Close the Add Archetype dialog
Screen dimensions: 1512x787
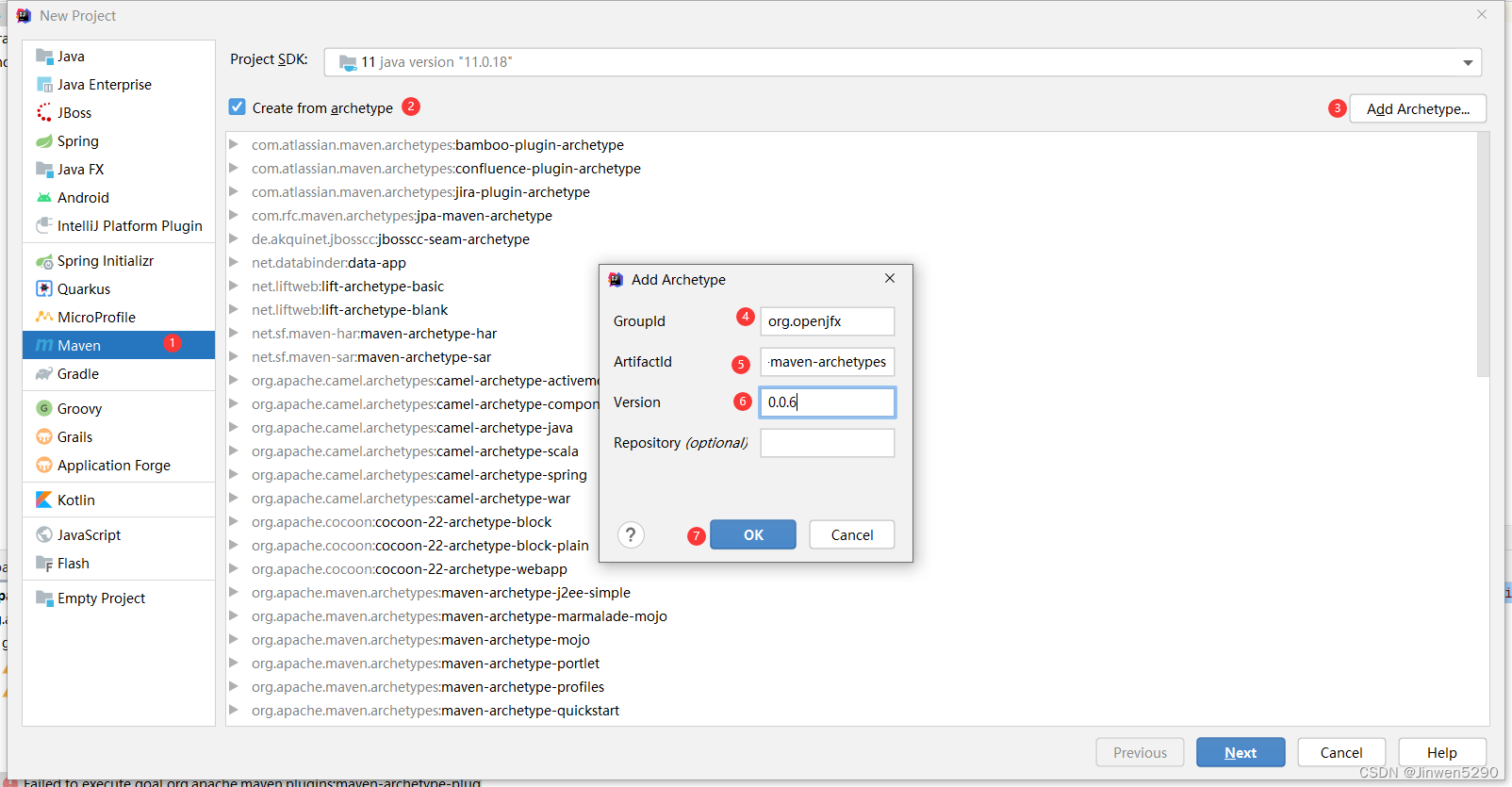pyautogui.click(x=890, y=278)
